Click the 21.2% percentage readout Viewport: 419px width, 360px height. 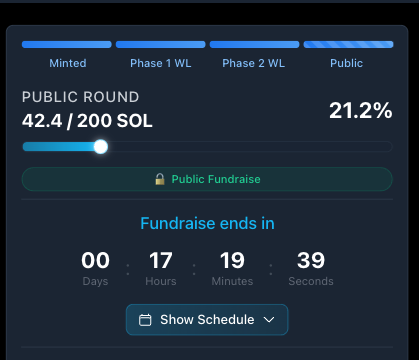361,110
